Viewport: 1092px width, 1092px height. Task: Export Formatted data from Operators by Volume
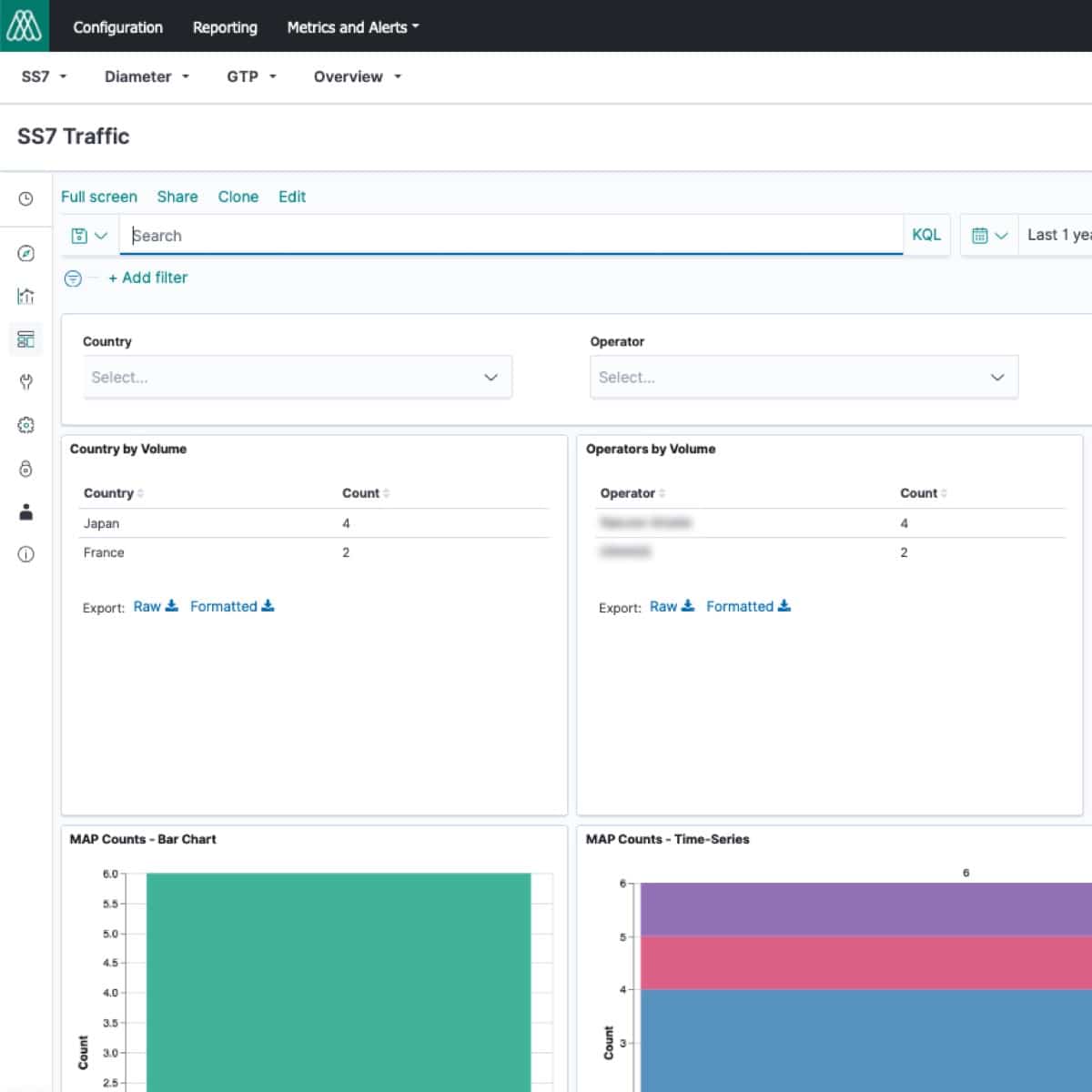tap(748, 606)
